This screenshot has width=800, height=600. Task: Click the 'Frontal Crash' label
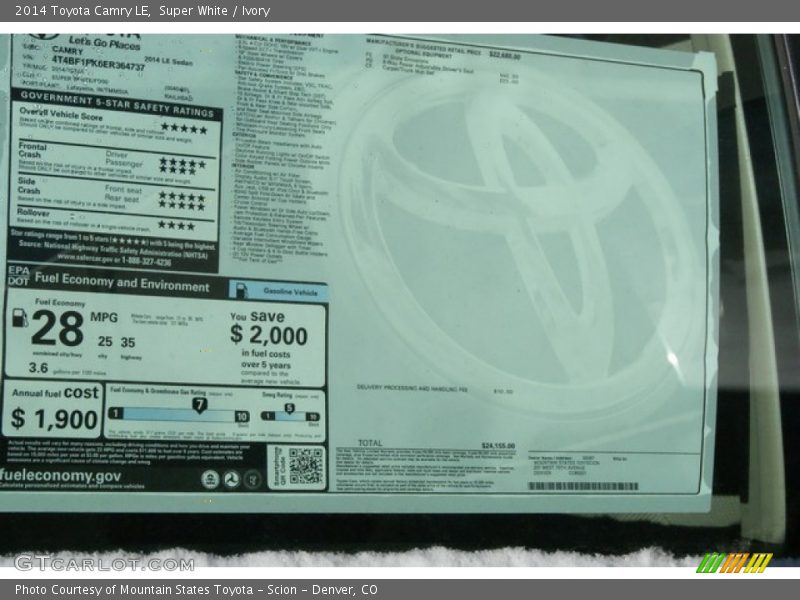32,150
